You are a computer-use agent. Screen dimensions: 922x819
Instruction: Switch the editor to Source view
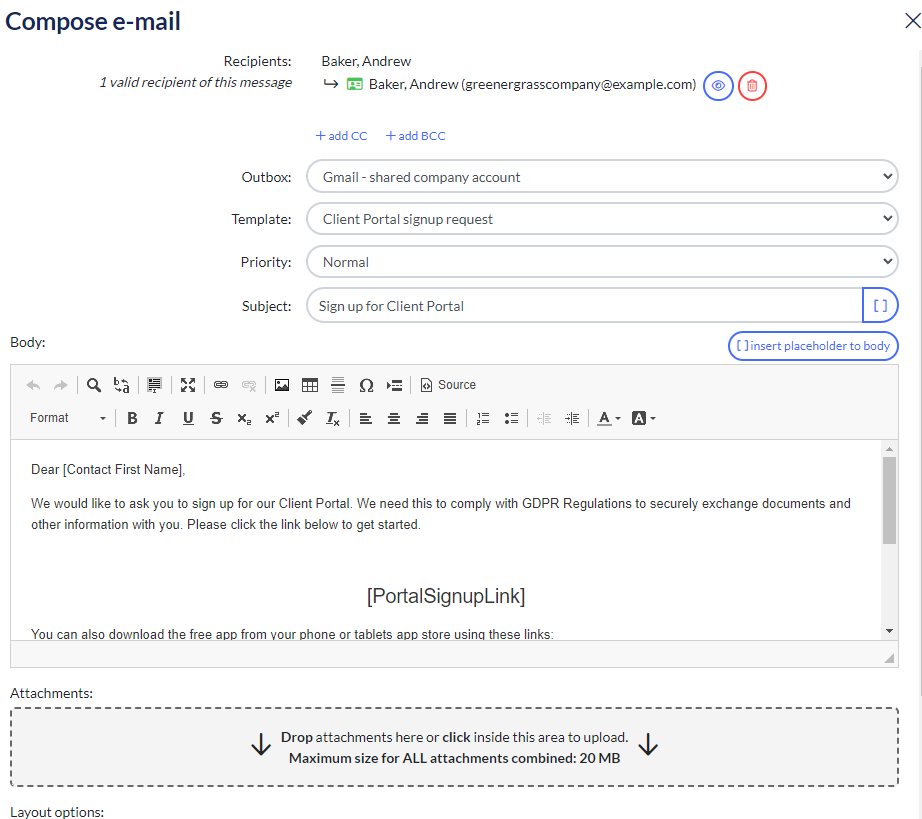pos(447,385)
